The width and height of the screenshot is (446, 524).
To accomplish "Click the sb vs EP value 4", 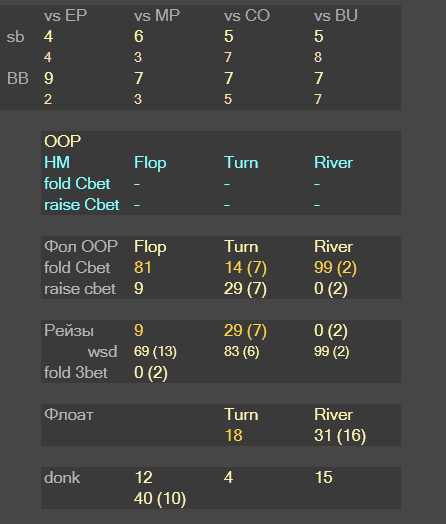I will 48,36.
